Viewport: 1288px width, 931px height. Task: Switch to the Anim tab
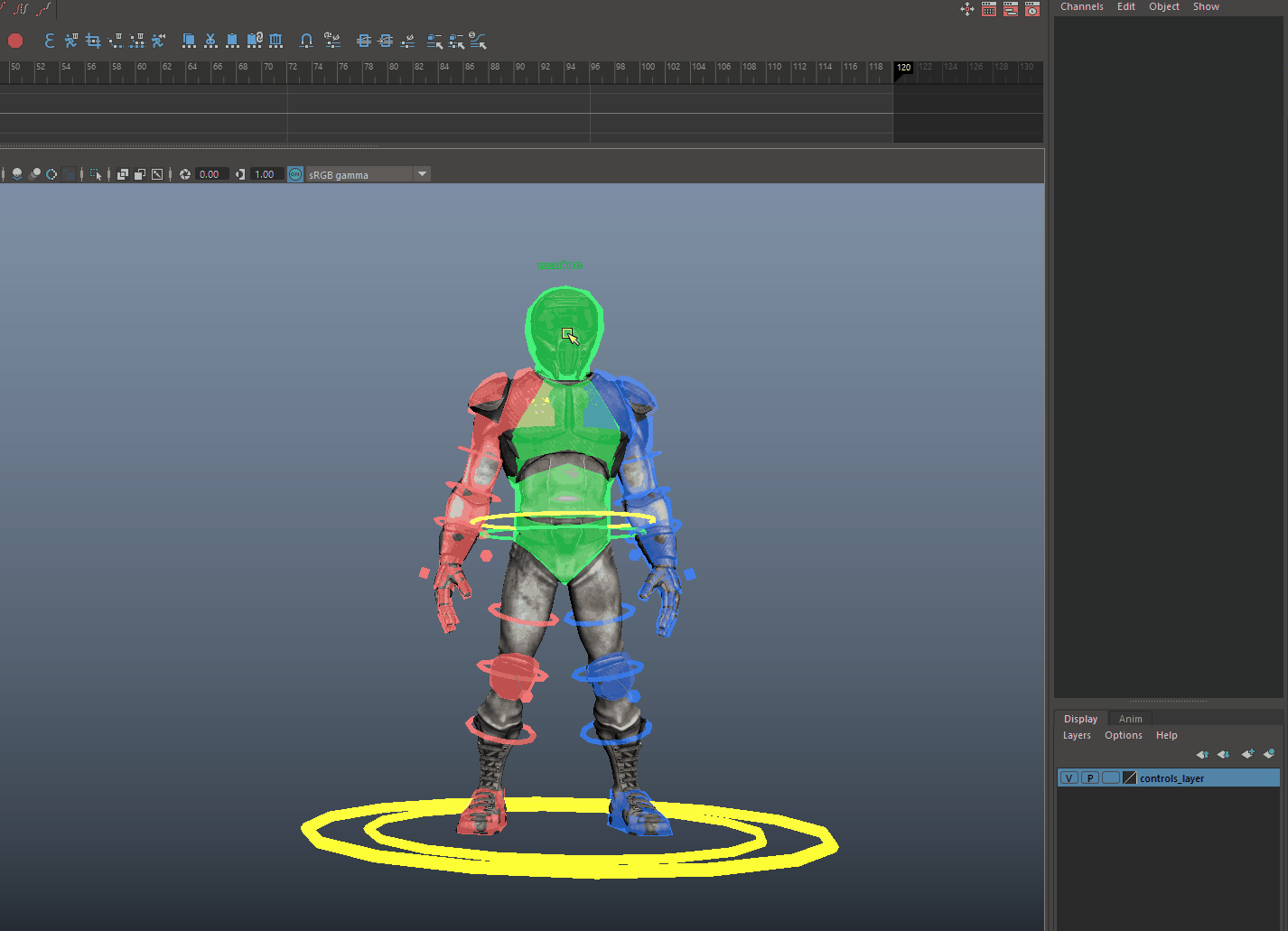pyautogui.click(x=1130, y=719)
